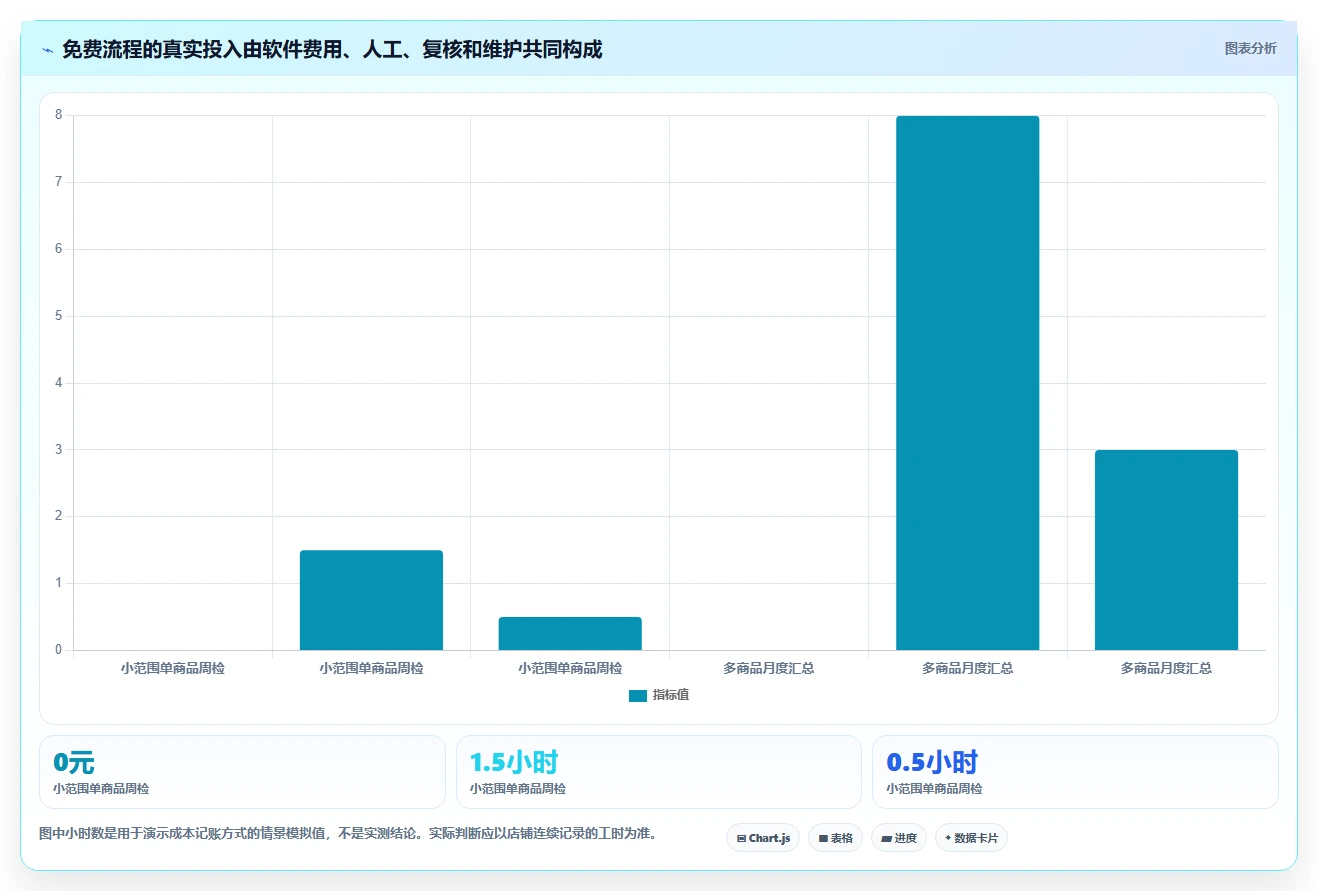Click the 指标值 legend label
Screen dimensions: 1318x891
(x=671, y=696)
